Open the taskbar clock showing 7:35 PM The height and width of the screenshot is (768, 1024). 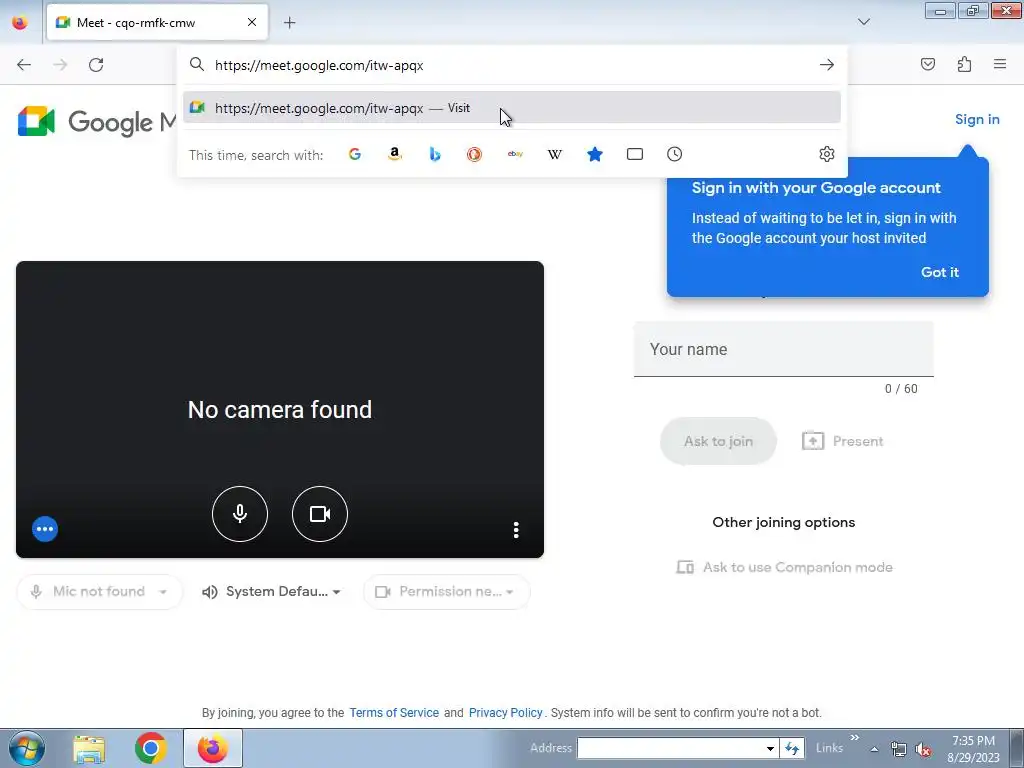[x=974, y=748]
